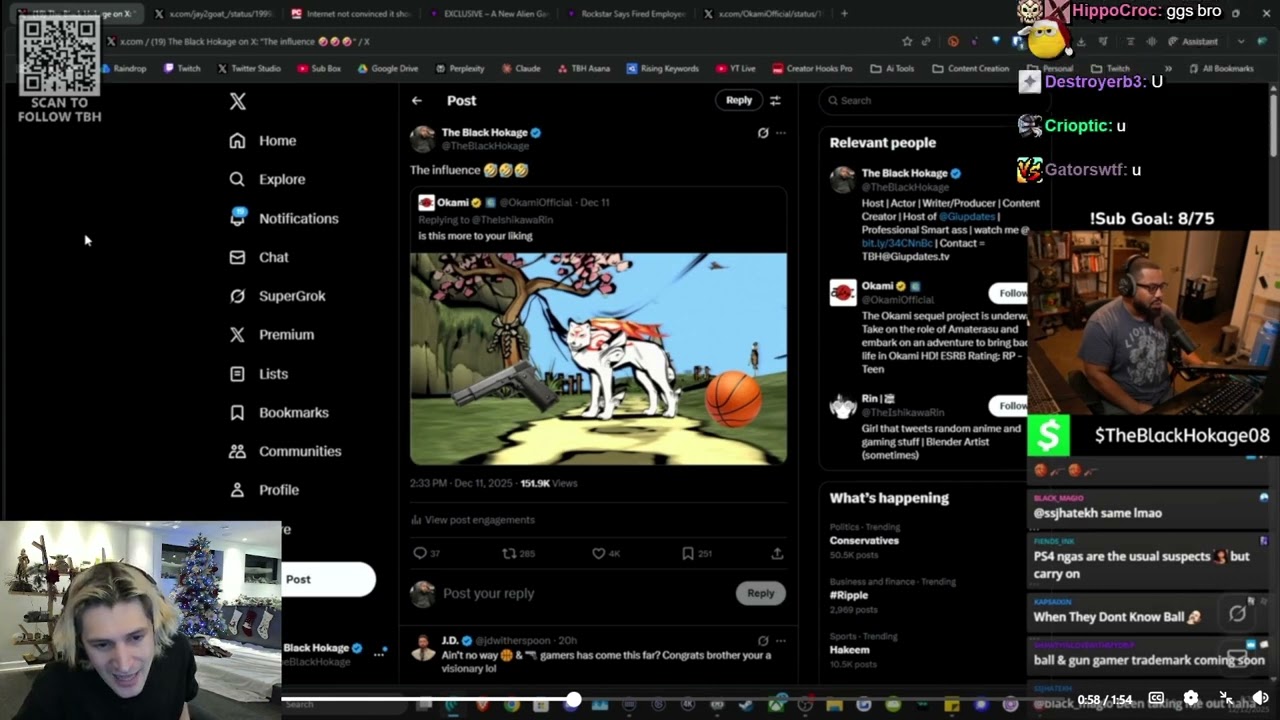Follow Rin in Relevant people
Image resolution: width=1280 pixels, height=720 pixels.
(x=1010, y=405)
